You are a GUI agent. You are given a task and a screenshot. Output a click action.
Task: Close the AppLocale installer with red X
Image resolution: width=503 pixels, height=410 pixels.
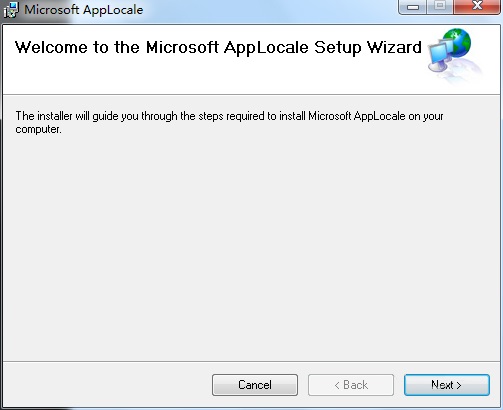[477, 6]
